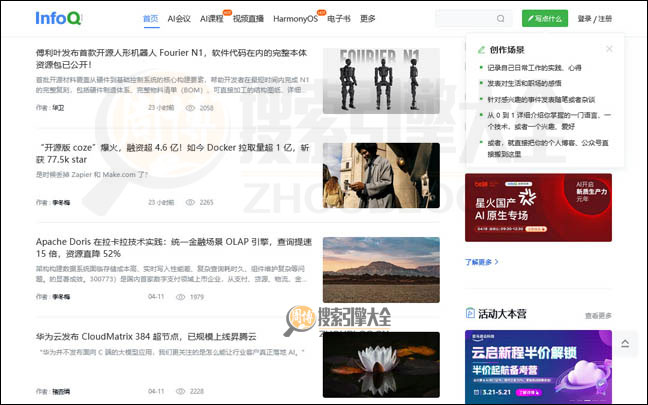Viewport: 648px width, 405px height.
Task: Click the 活动大本营 section icon
Action: pyautogui.click(x=470, y=313)
